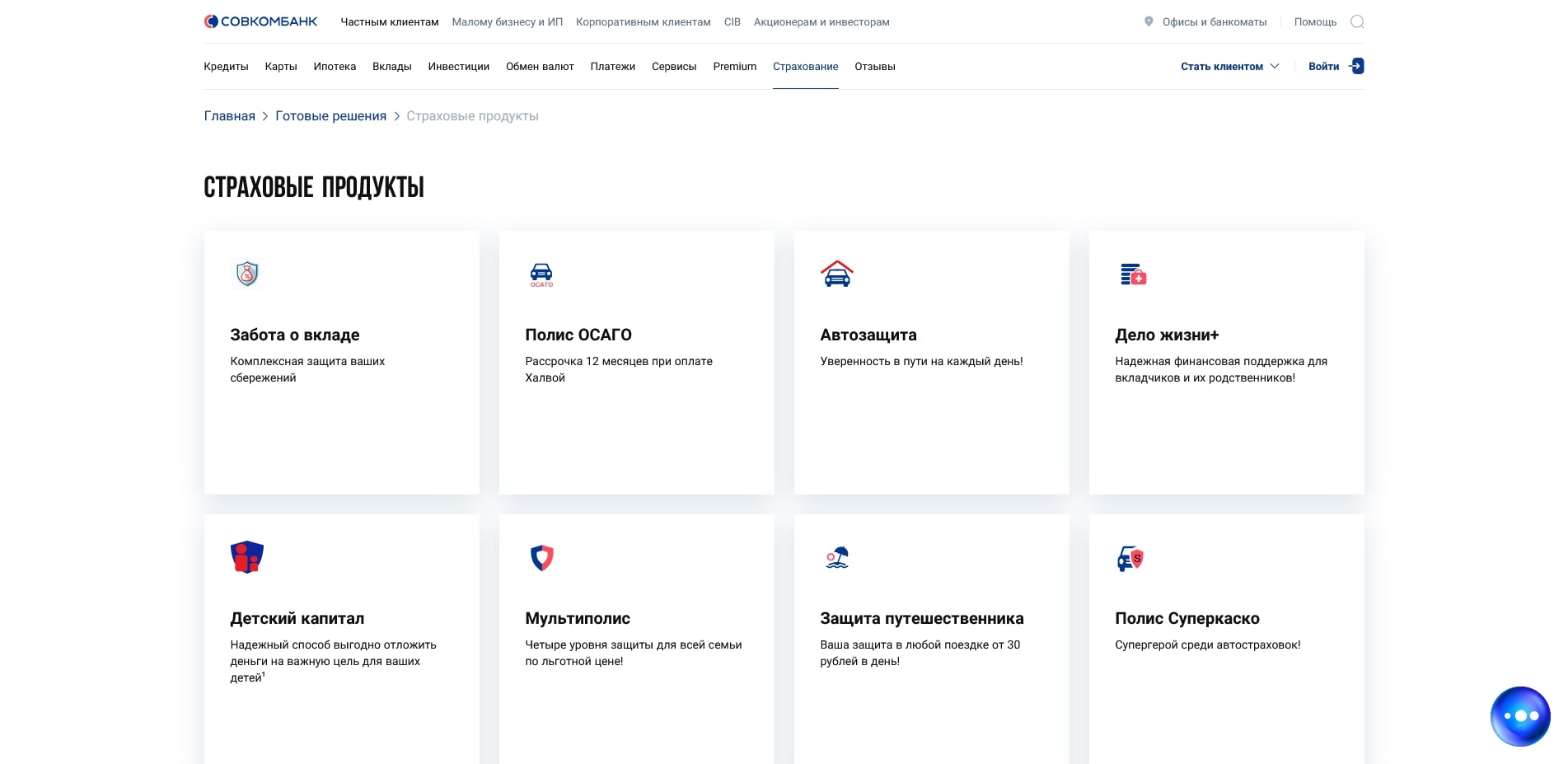Open the Вклады section
Image resolution: width=1568 pixels, height=764 pixels.
392,66
